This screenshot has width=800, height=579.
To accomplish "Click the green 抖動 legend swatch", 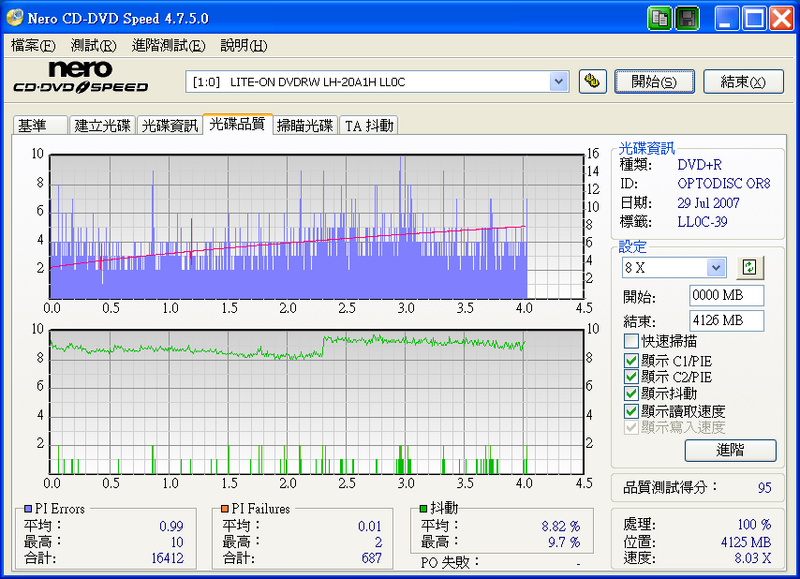I will point(423,508).
